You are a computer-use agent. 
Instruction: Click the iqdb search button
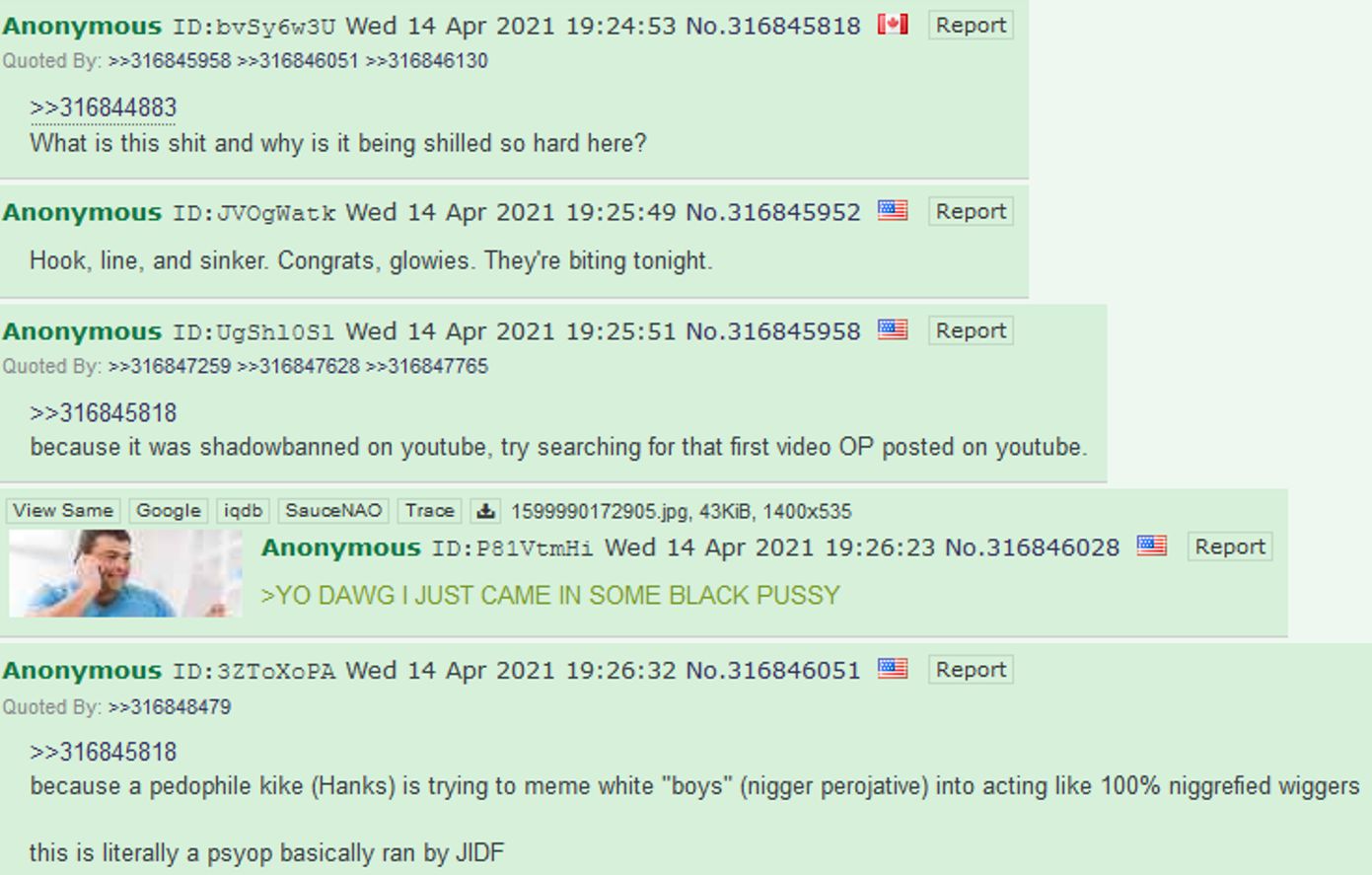point(243,511)
